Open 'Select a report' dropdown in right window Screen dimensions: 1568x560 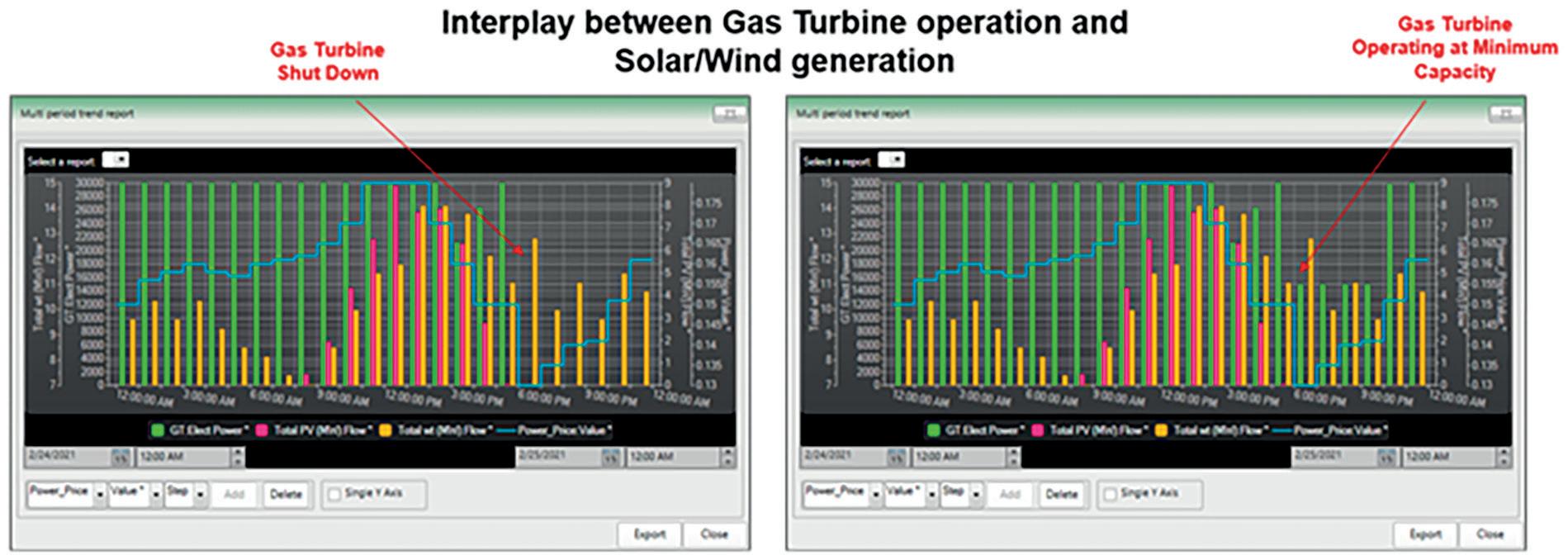coord(892,160)
